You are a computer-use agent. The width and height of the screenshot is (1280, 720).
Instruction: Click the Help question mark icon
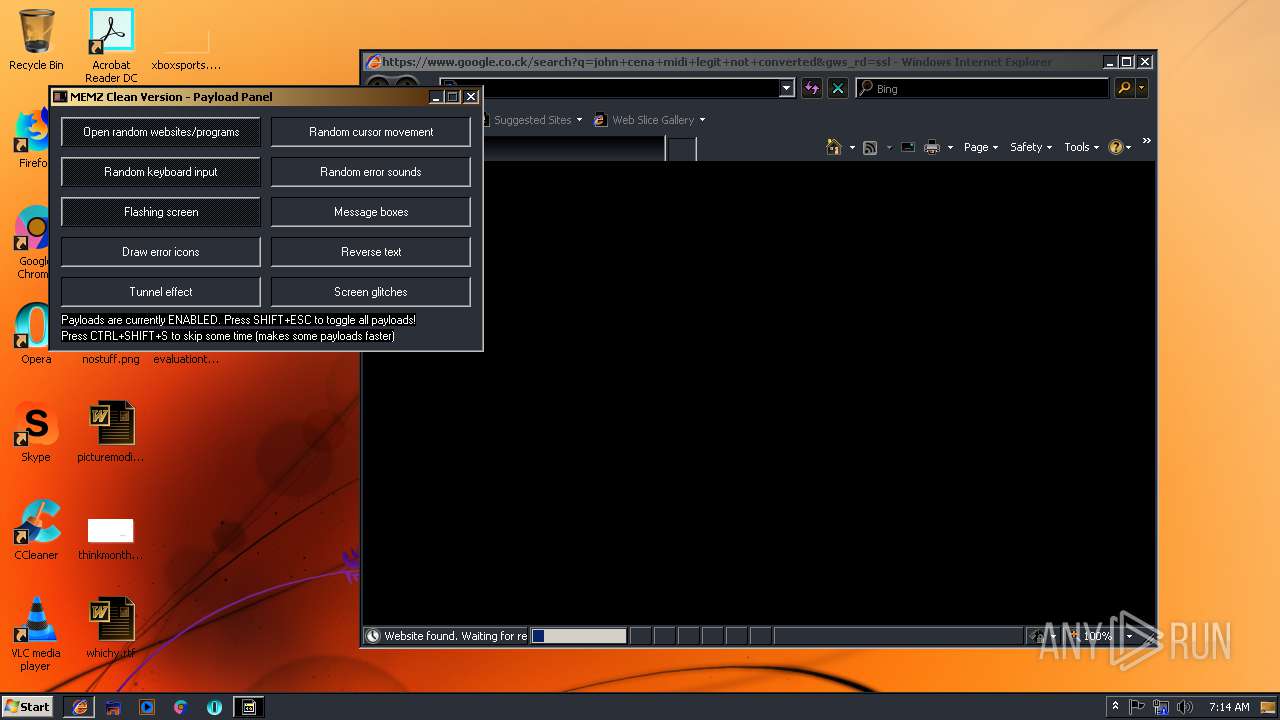click(1116, 147)
